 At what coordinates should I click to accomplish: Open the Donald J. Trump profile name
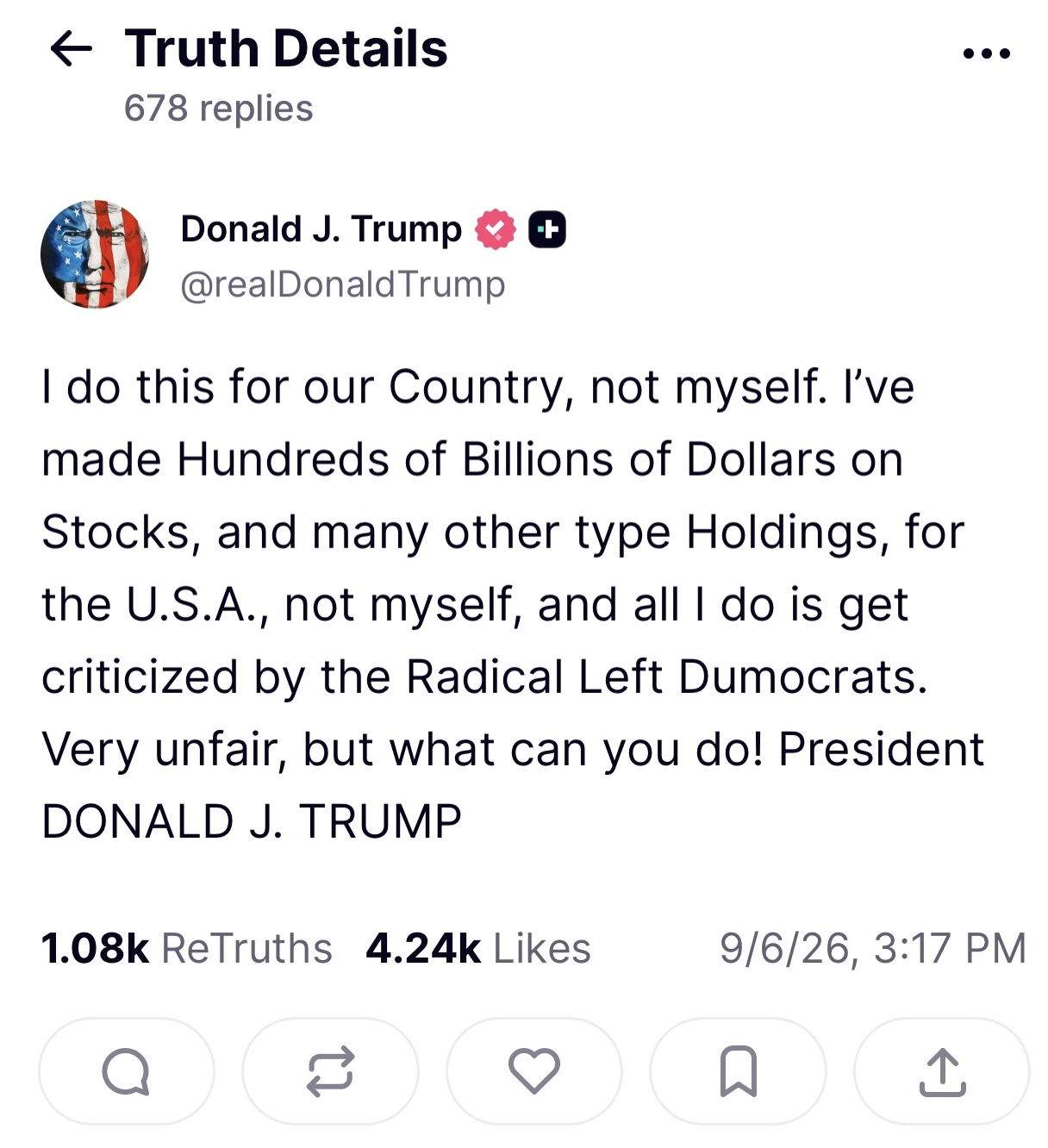321,229
